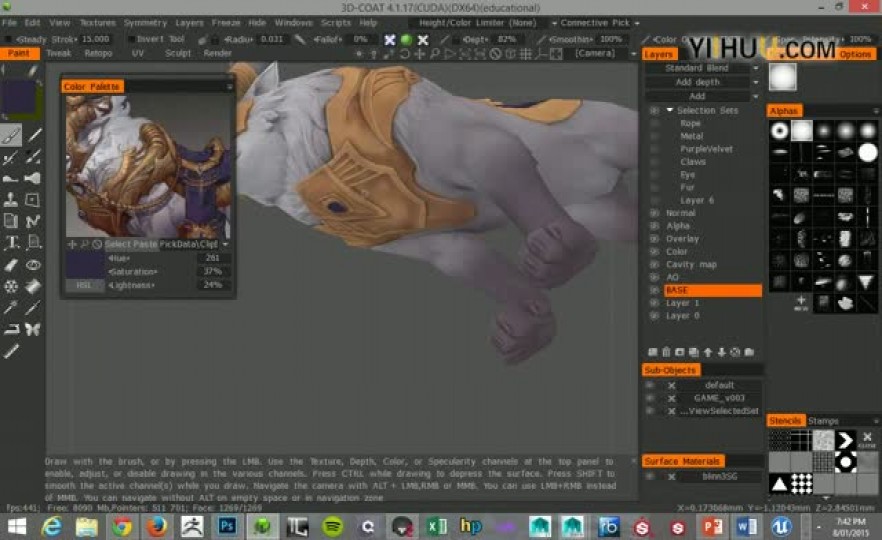Viewport: 882px width, 540px height.
Task: Click the grid icon in camera navigation bar
Action: point(526,55)
